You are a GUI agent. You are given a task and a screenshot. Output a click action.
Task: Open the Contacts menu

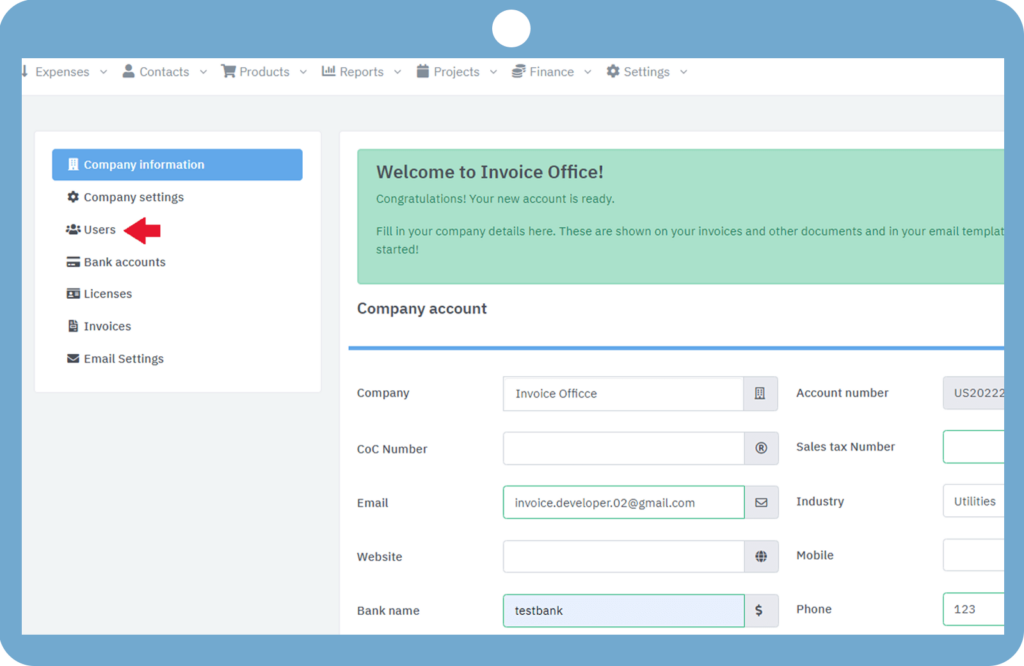click(x=165, y=72)
